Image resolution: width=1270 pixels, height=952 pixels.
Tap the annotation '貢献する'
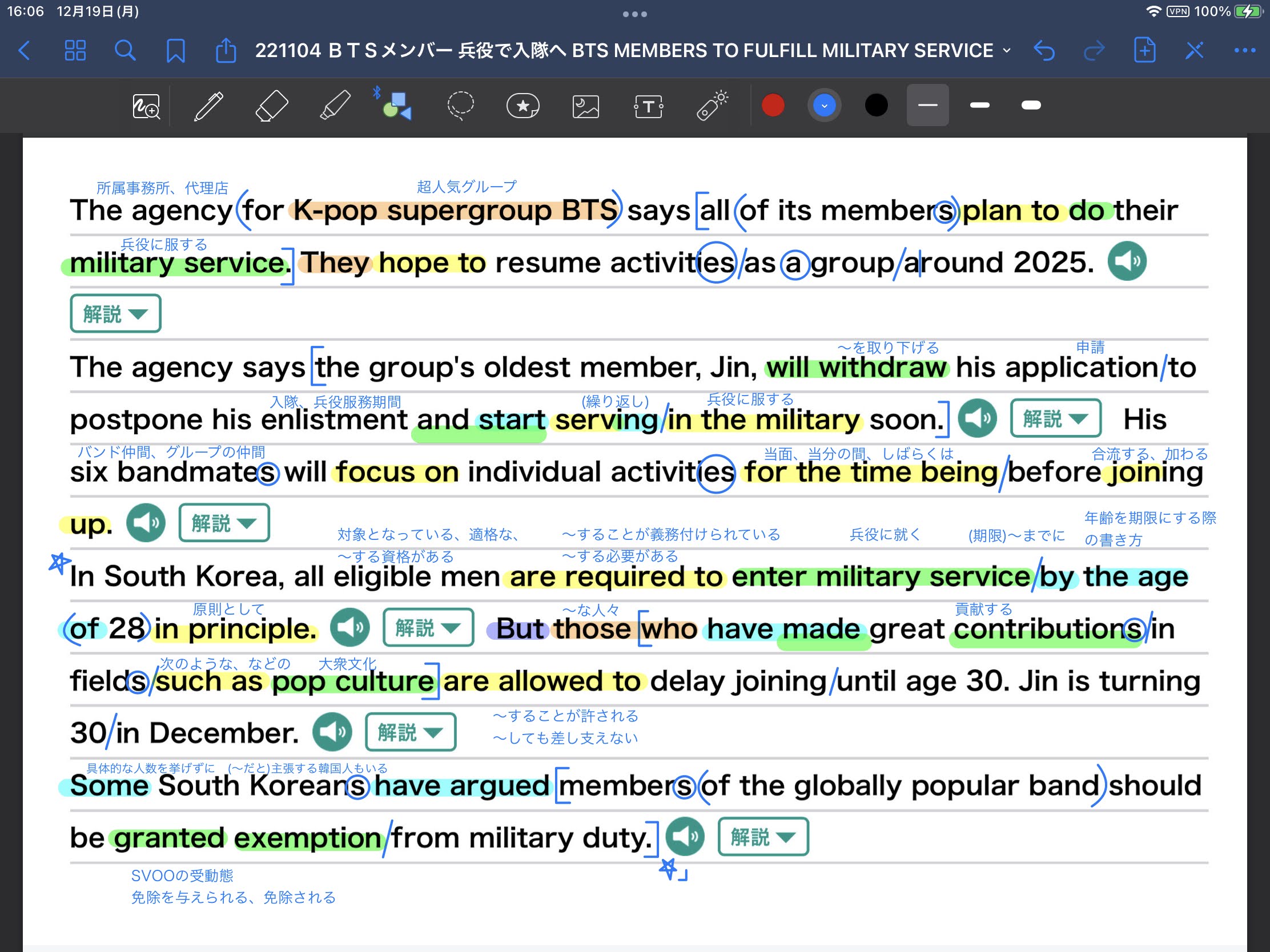983,610
